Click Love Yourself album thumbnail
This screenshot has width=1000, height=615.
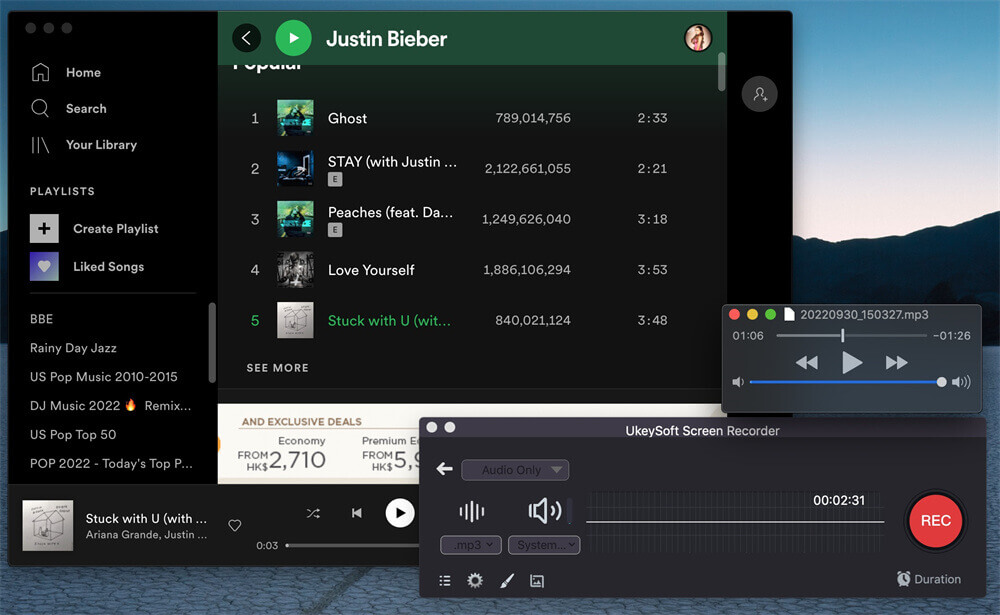coord(295,270)
